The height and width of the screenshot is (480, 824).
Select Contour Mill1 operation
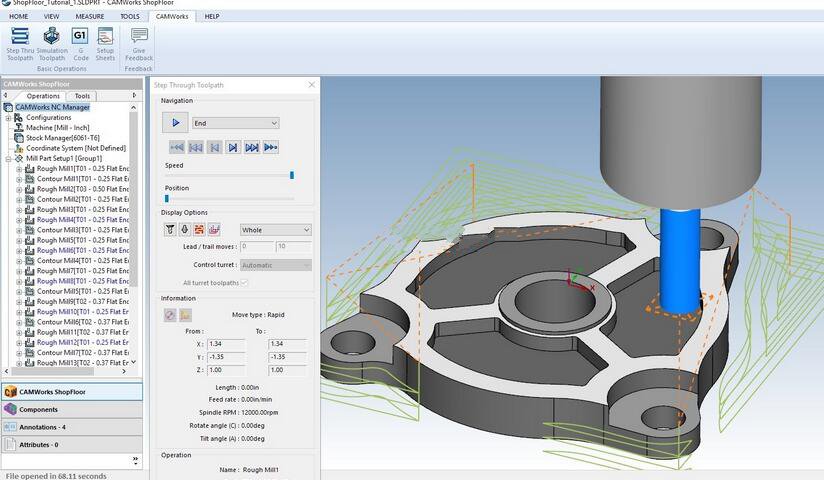pos(83,179)
